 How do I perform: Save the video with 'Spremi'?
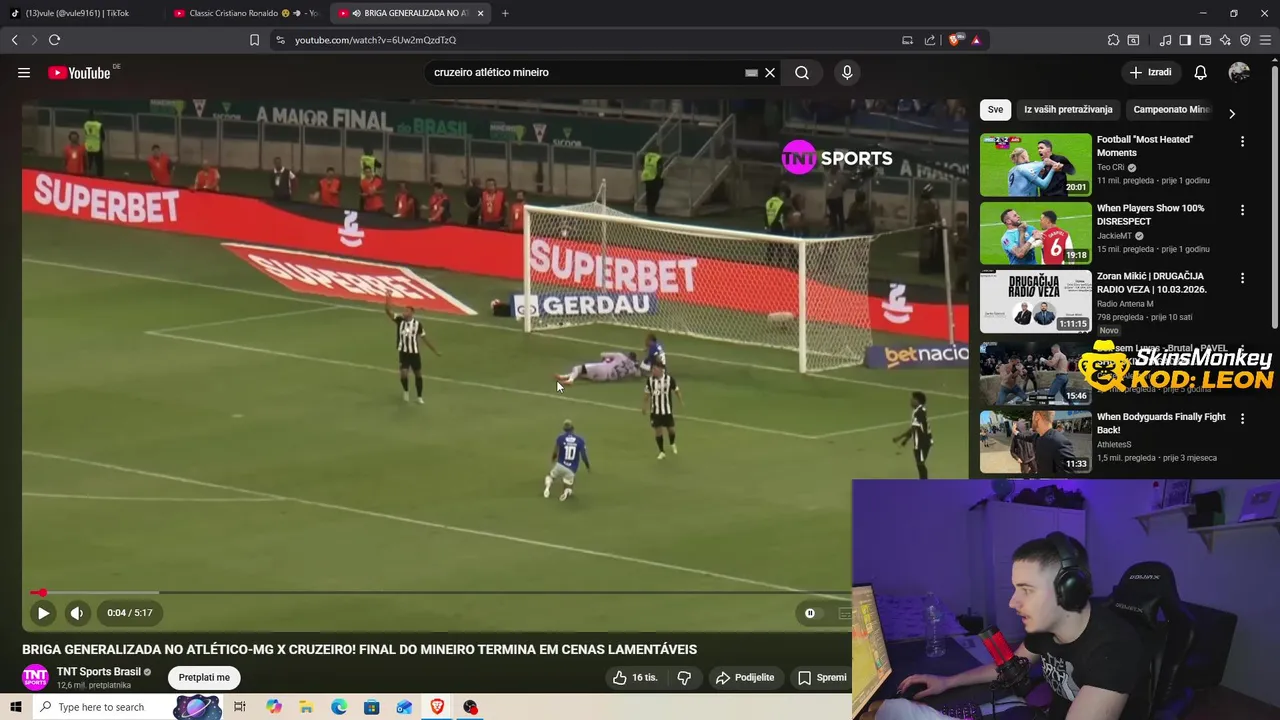(x=822, y=677)
